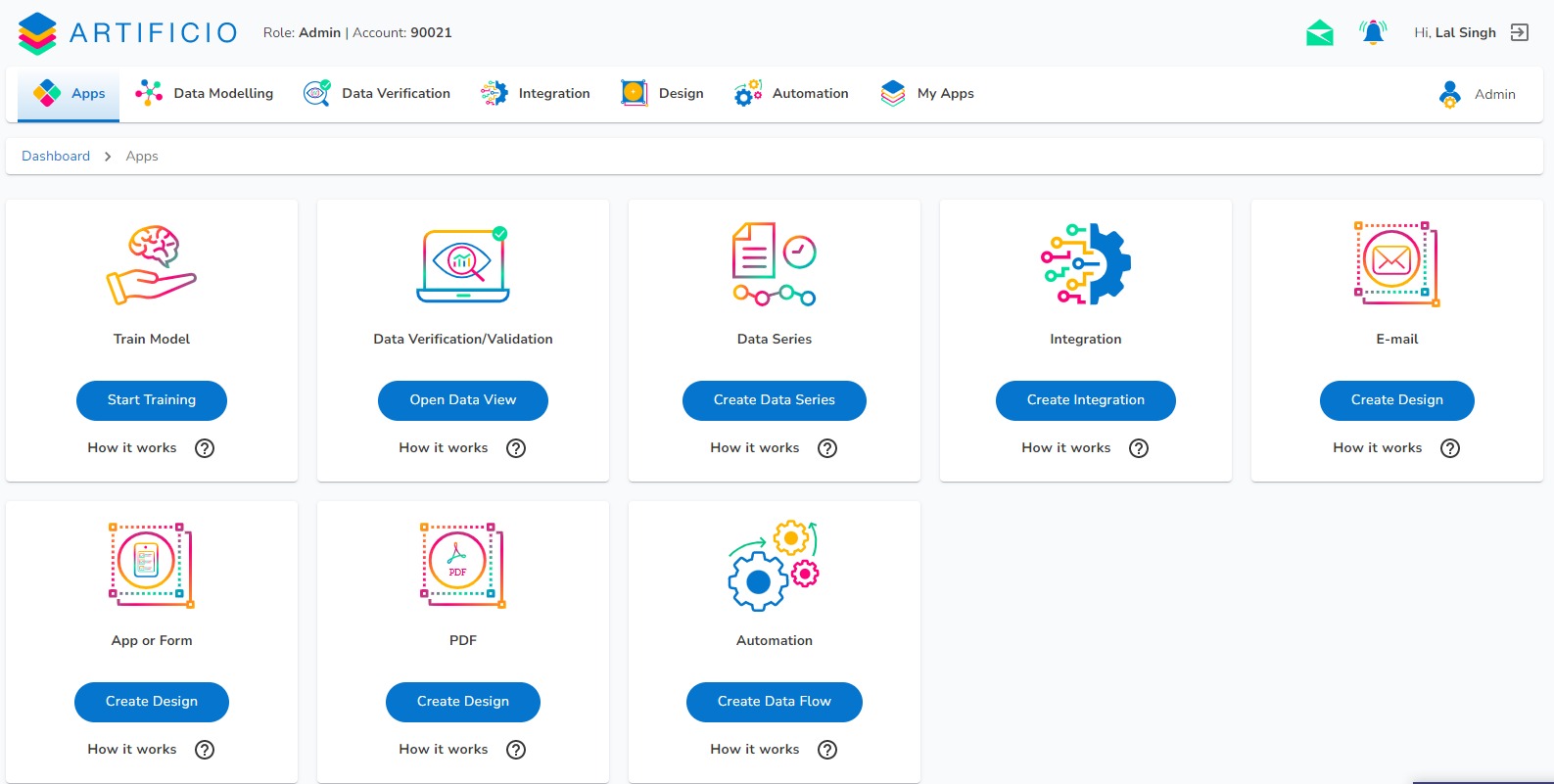The image size is (1554, 784).
Task: Click the Data Series card title
Action: tap(775, 339)
